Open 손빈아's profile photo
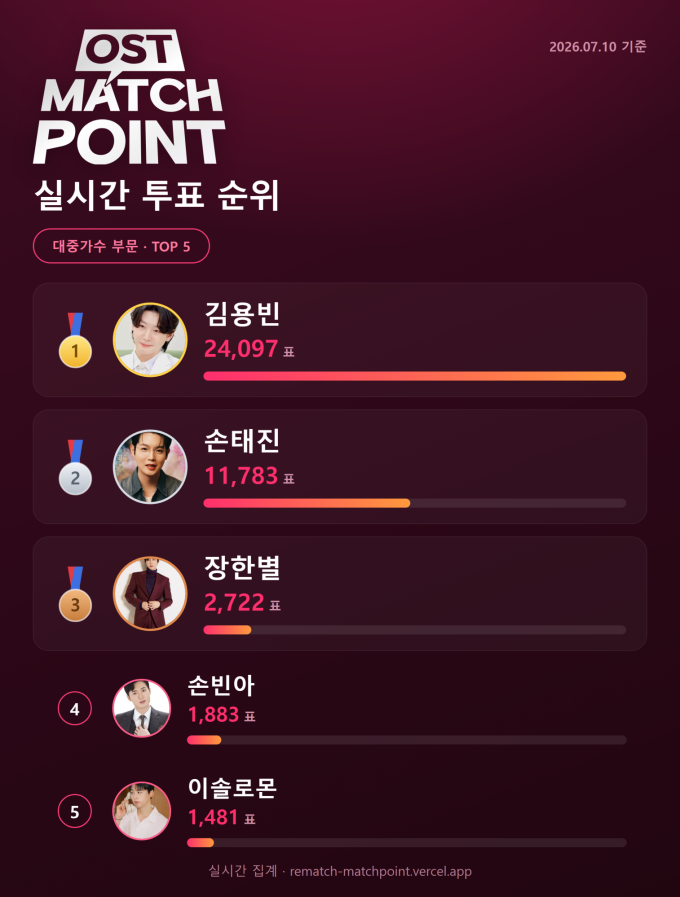Viewport: 680px width, 897px height. (x=141, y=708)
